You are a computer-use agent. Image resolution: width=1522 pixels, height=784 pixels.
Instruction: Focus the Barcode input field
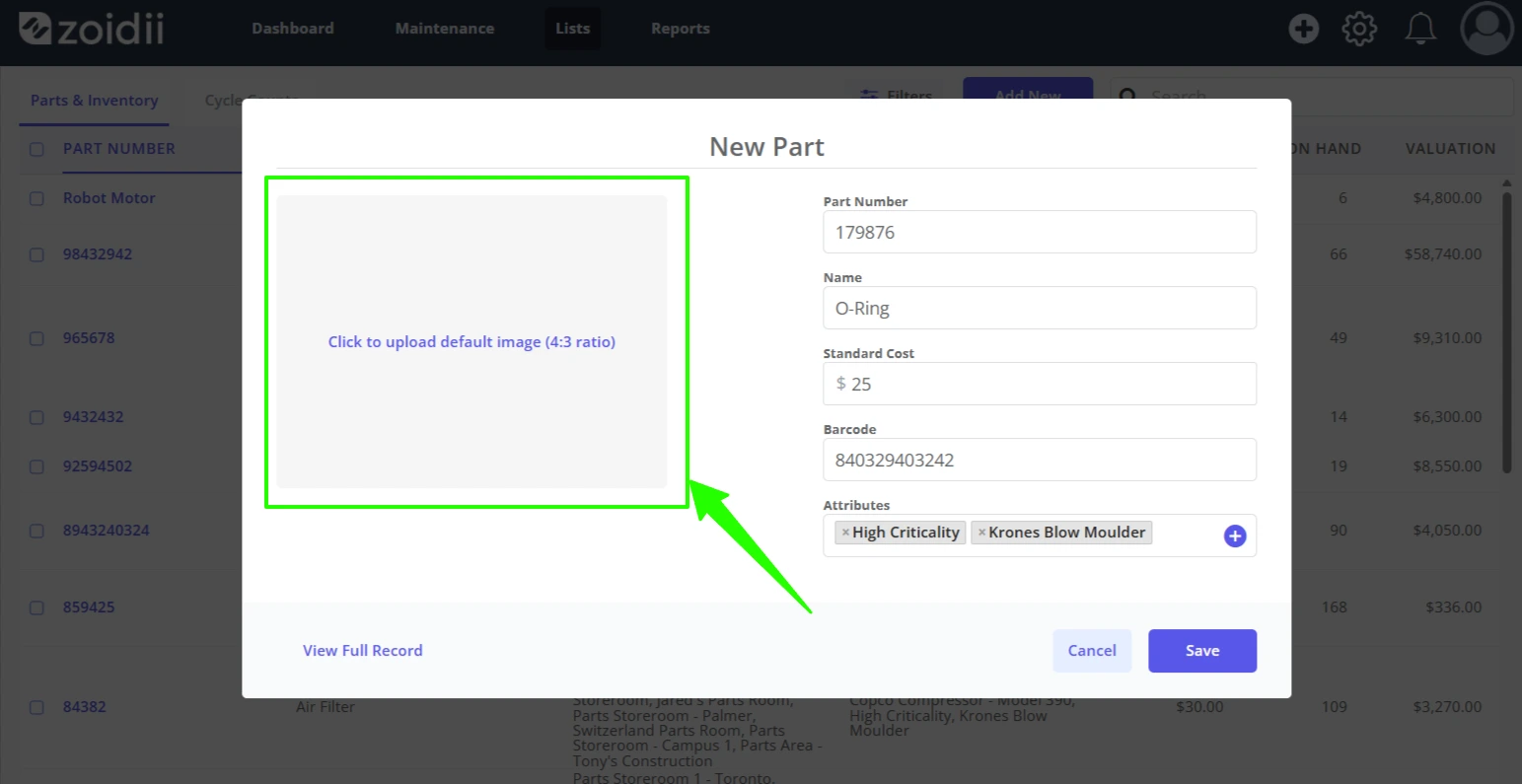1040,460
